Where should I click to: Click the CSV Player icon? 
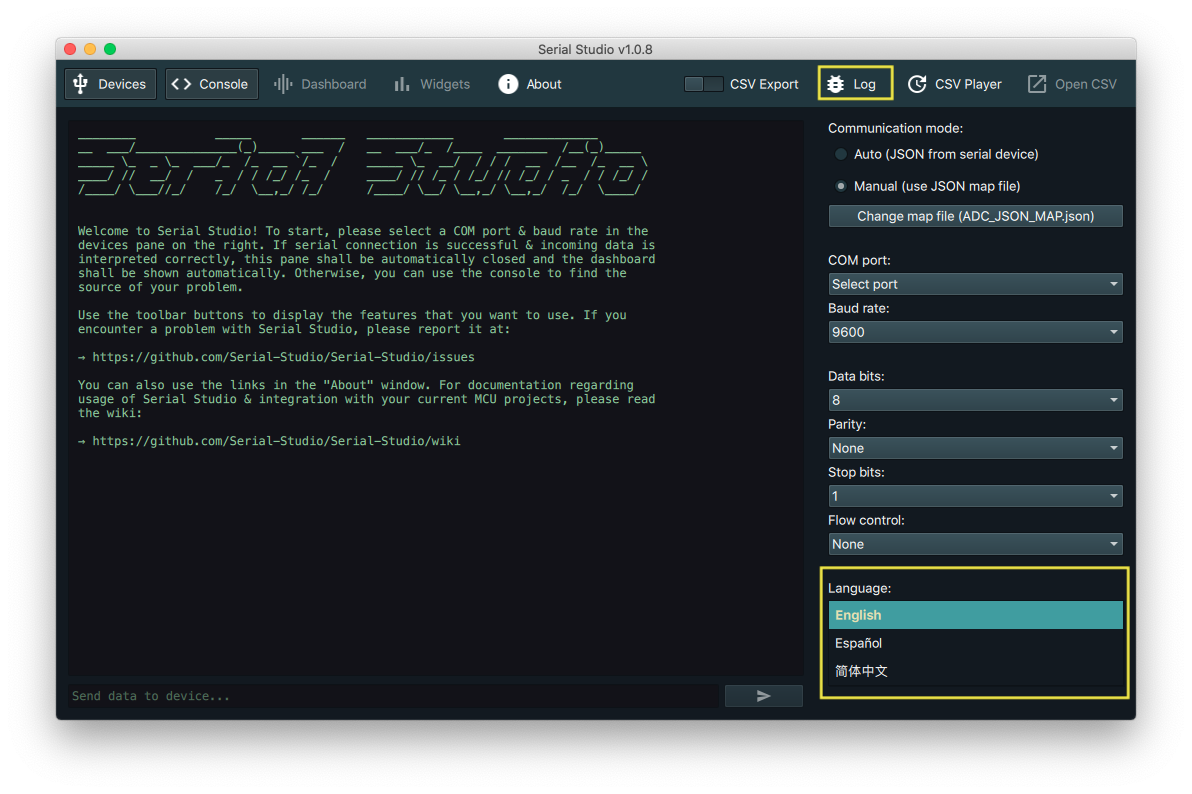917,84
